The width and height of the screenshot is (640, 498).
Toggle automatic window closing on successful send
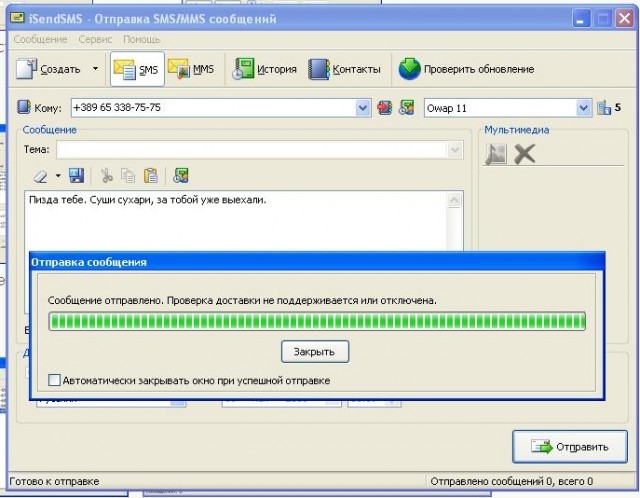pos(55,380)
